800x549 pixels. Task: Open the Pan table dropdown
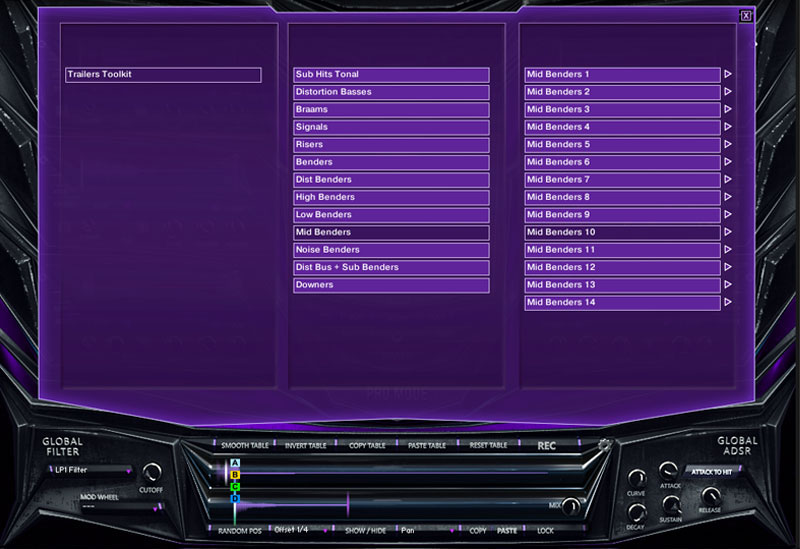[x=427, y=531]
